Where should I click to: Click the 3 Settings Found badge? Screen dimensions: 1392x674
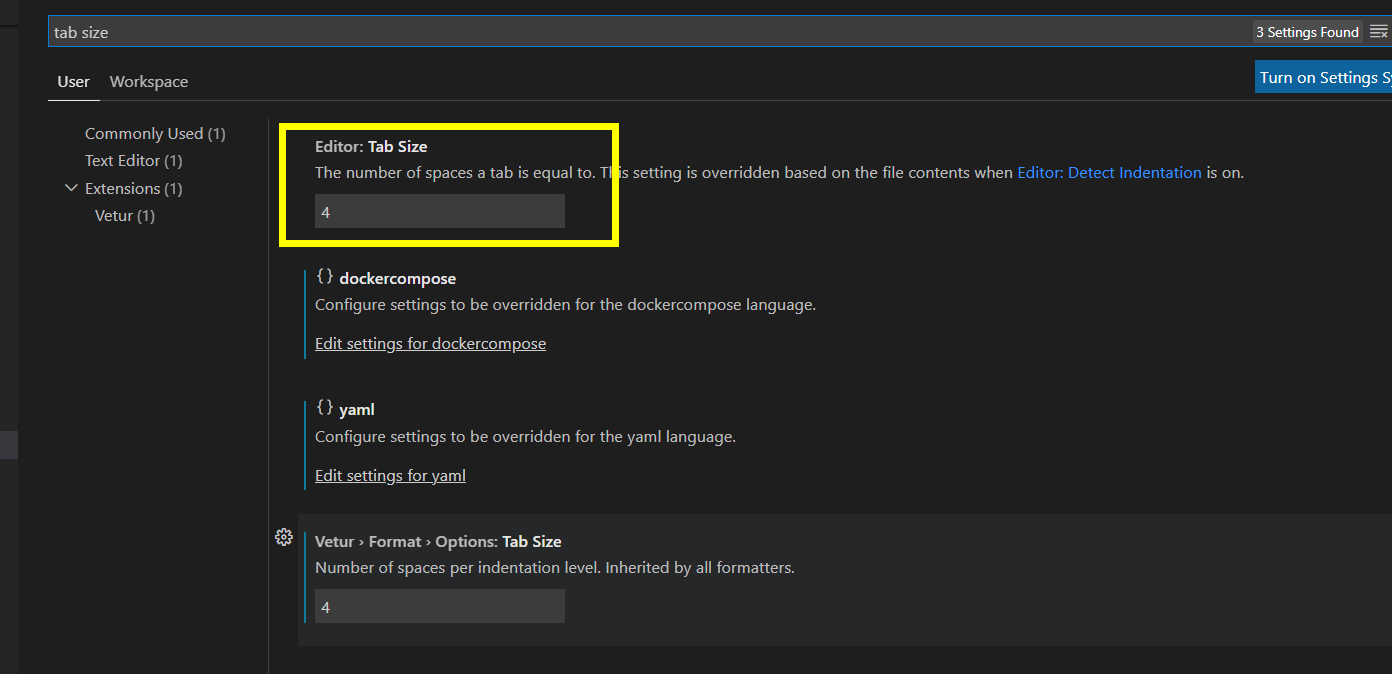point(1307,32)
